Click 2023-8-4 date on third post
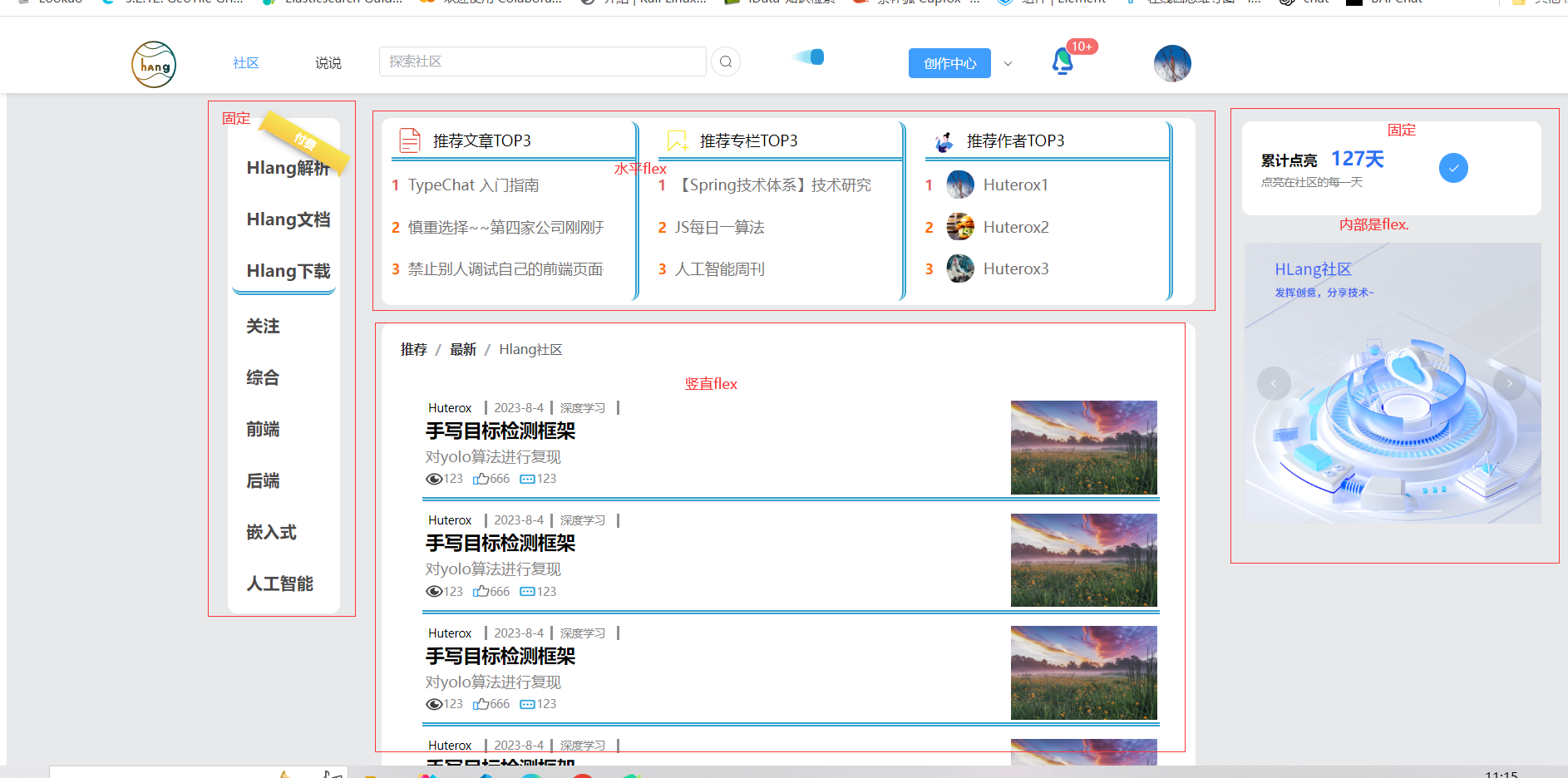Screen dimensions: 1568x778 tap(519, 633)
